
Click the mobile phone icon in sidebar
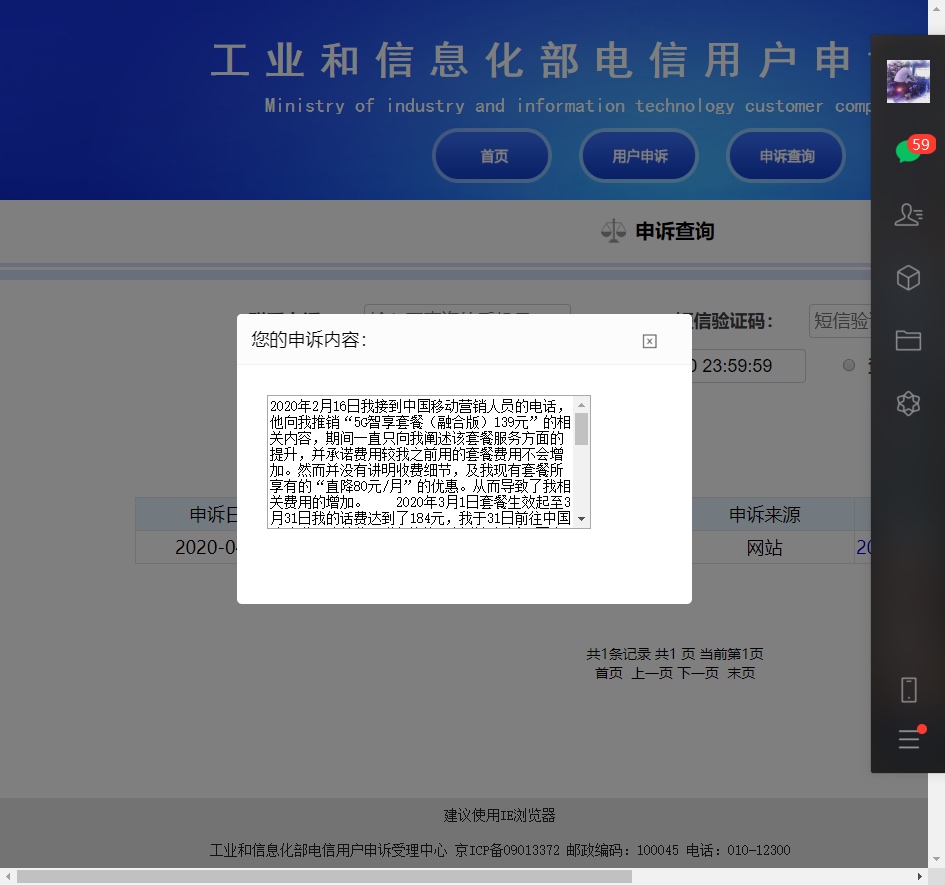tap(908, 689)
